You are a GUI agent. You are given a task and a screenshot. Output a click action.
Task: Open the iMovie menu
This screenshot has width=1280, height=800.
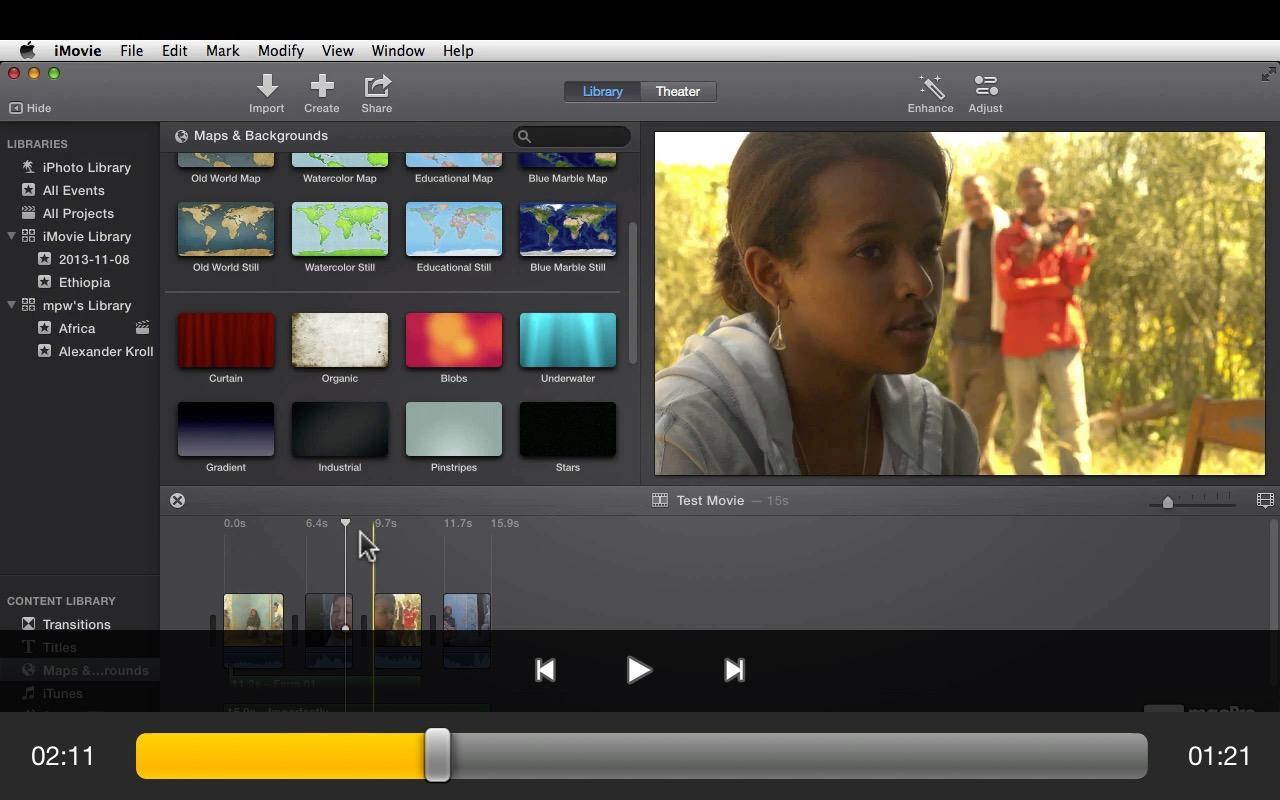click(77, 50)
